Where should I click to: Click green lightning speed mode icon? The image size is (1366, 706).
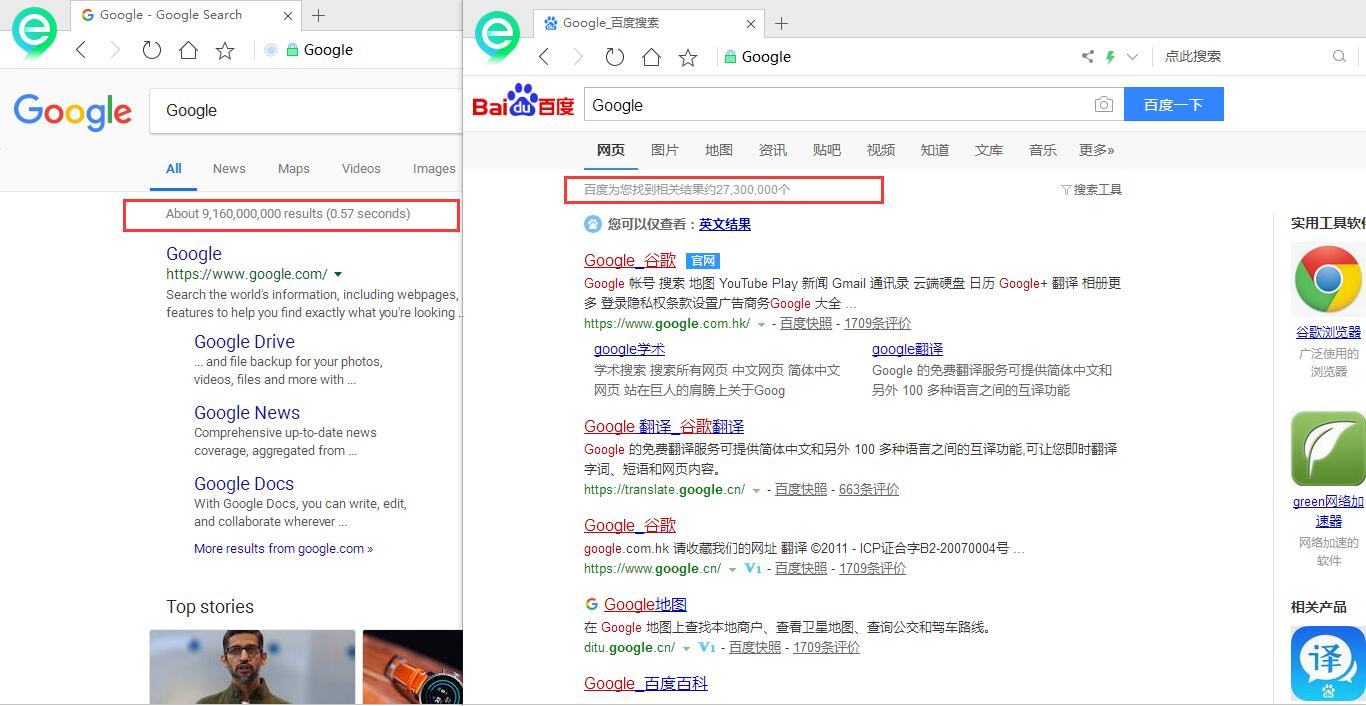pyautogui.click(x=1110, y=57)
